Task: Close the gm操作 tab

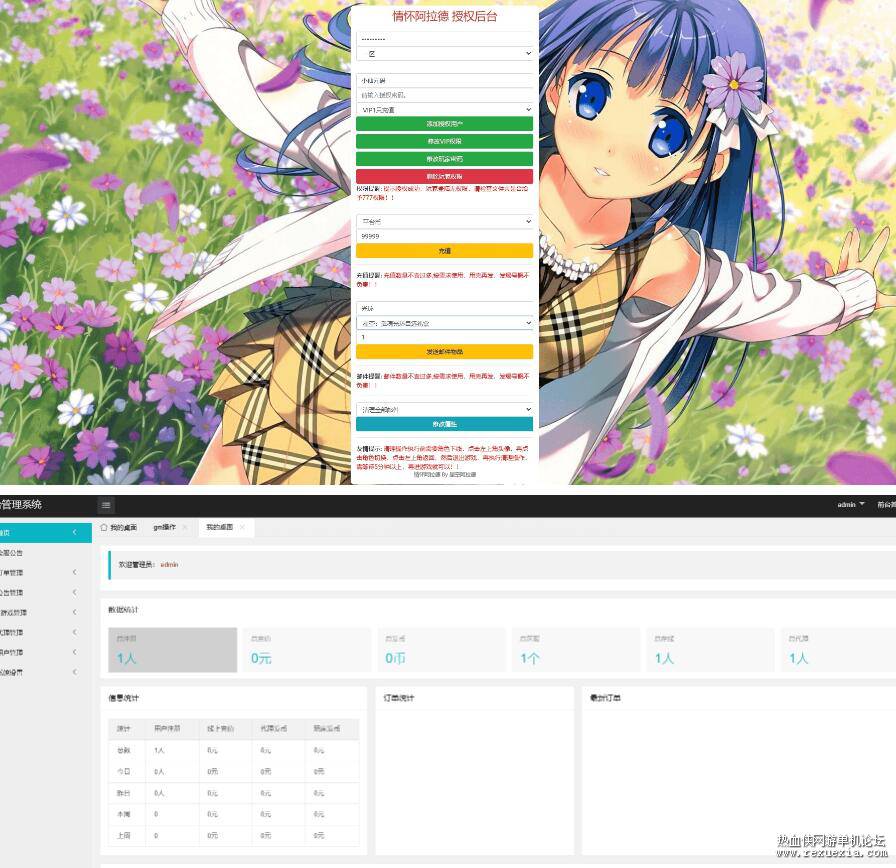Action: (185, 527)
